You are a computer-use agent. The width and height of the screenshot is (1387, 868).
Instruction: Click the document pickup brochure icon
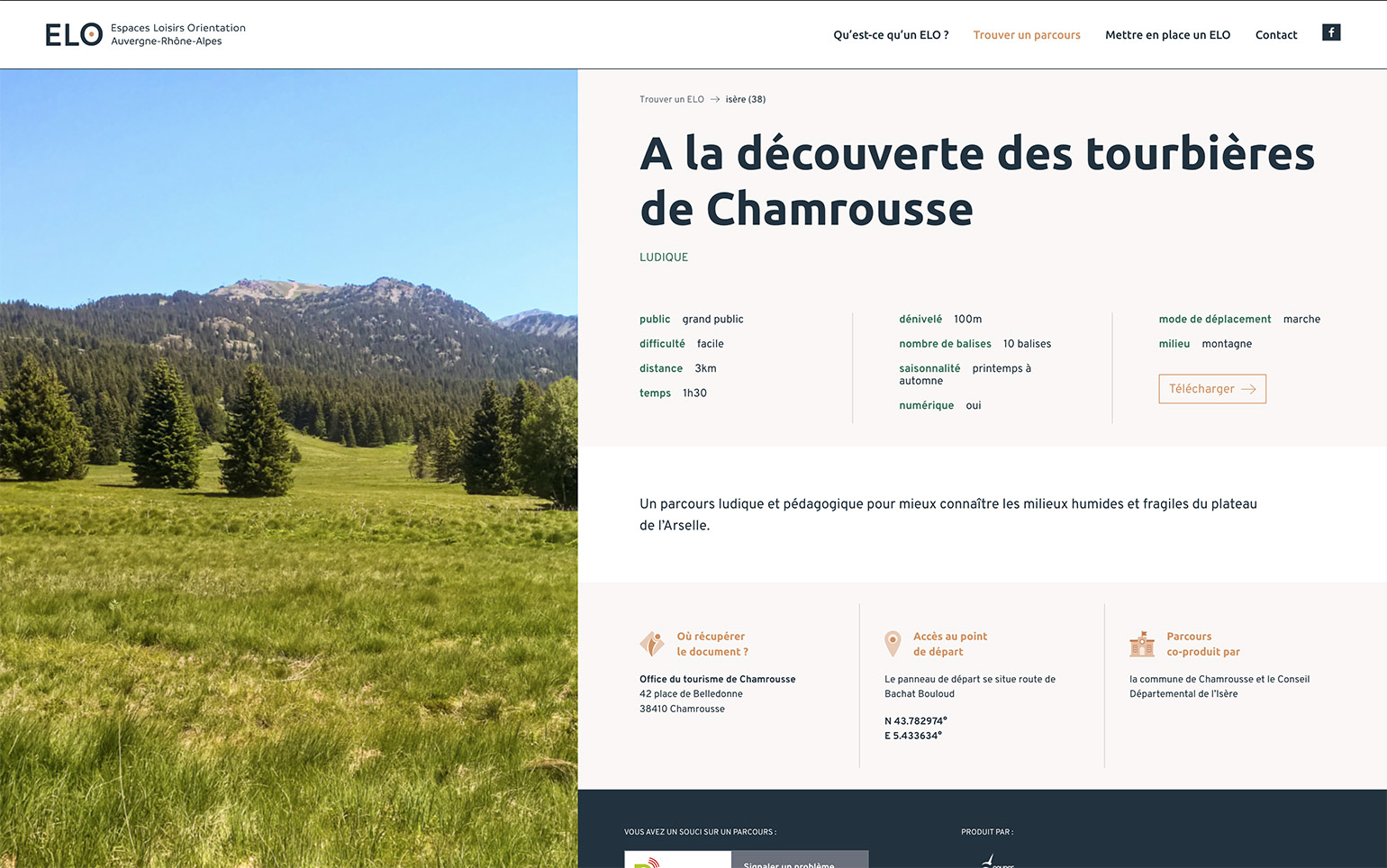652,644
